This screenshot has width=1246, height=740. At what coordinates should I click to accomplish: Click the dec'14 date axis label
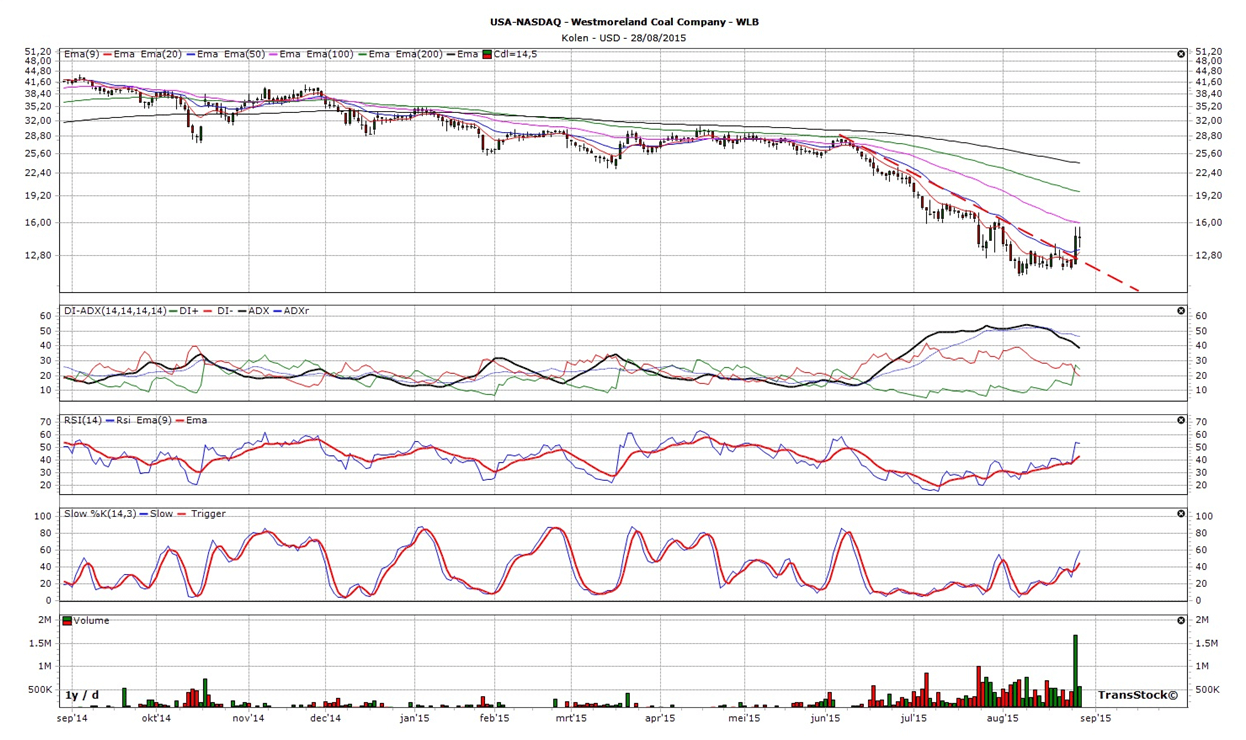325,718
